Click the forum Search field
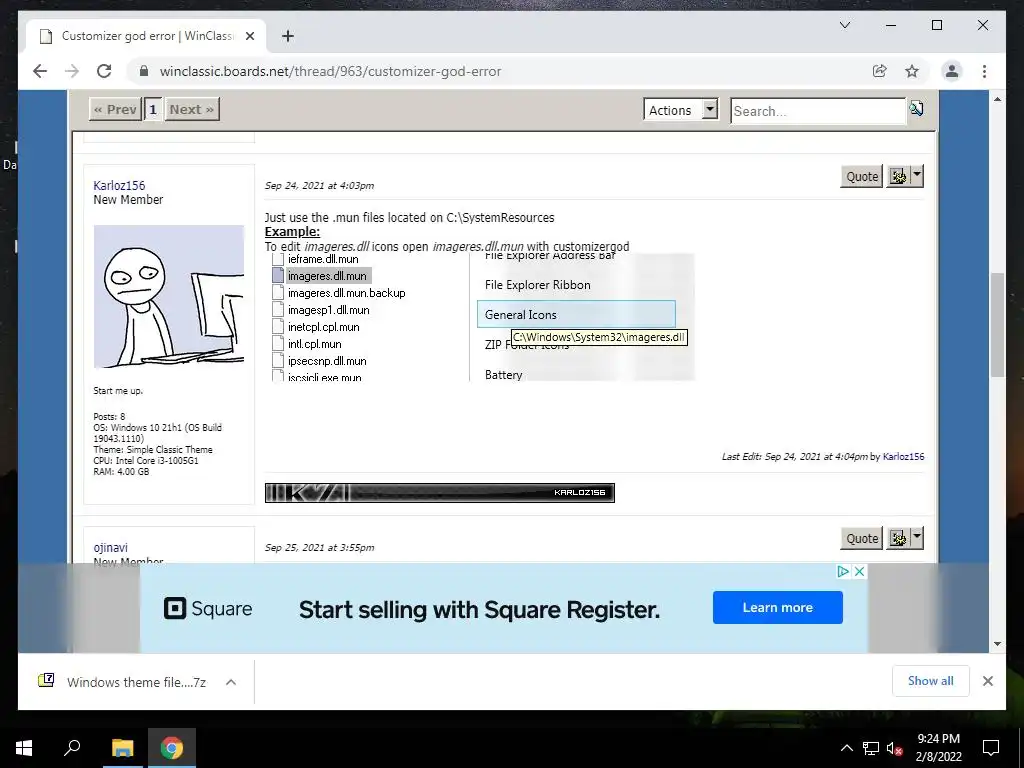1024x768 pixels. click(x=818, y=111)
